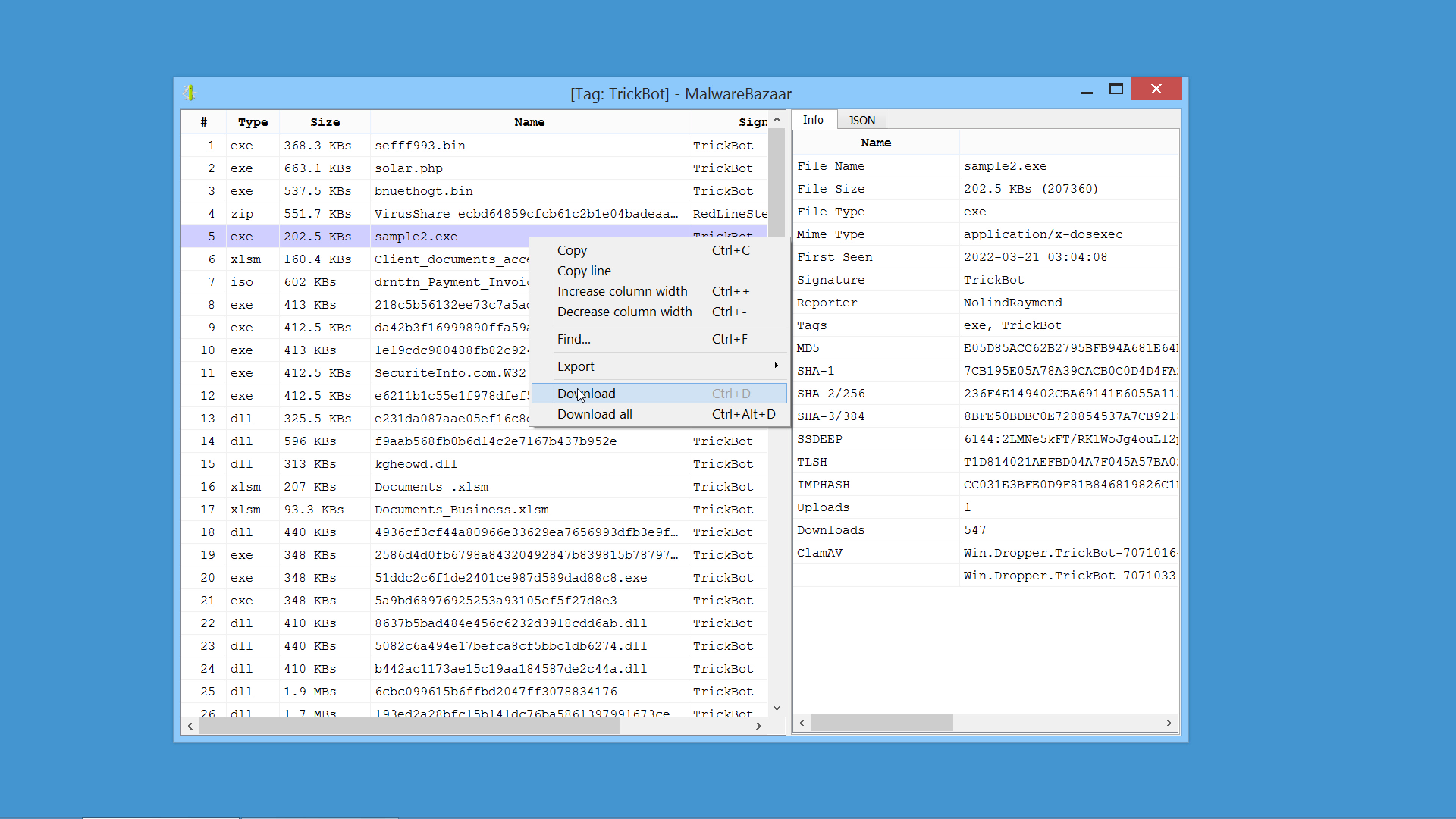Select row 51ddc2c6f1de2401ce987d589dad88c8.exe

[475, 578]
